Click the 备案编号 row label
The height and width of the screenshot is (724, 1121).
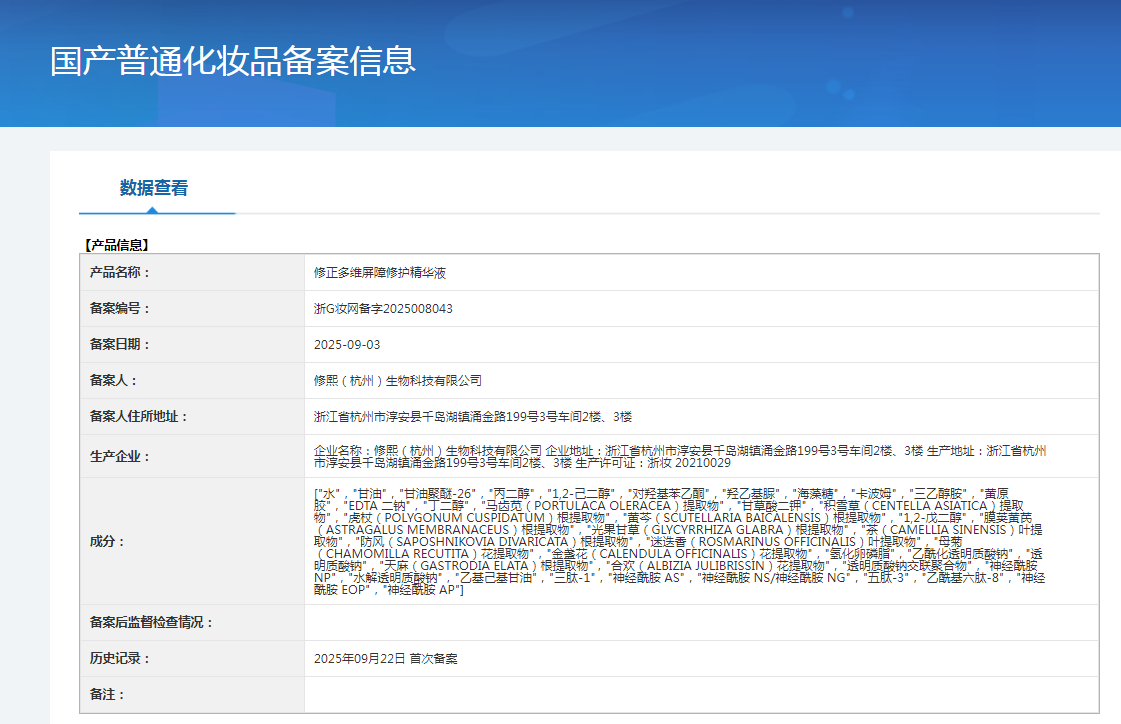[x=120, y=308]
